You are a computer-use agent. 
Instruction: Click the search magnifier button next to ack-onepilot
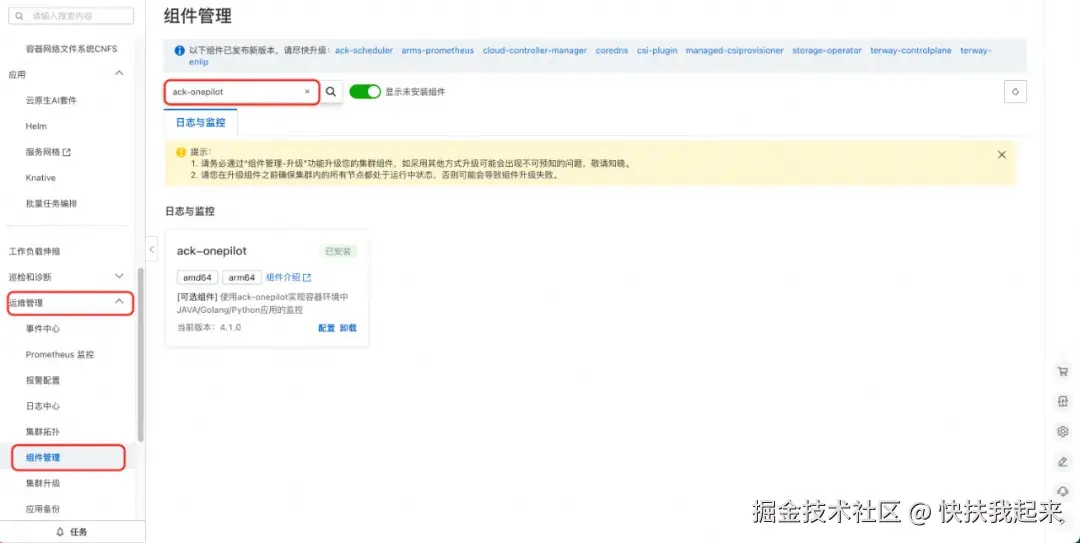pos(331,91)
